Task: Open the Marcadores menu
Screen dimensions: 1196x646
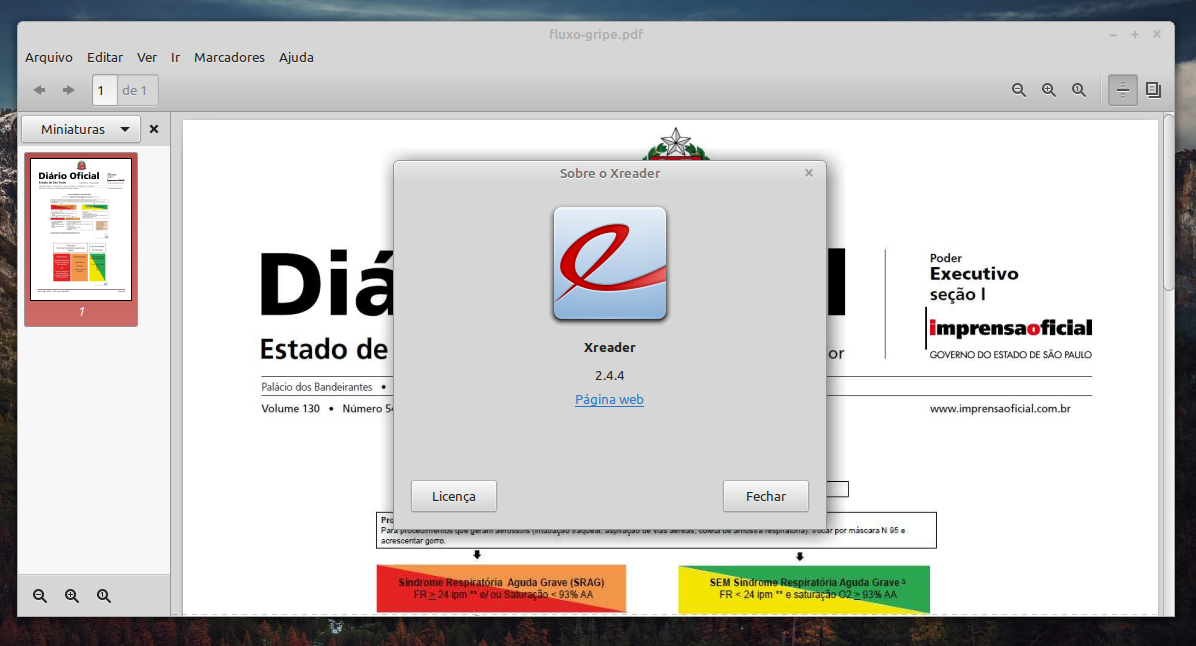Action: (229, 57)
